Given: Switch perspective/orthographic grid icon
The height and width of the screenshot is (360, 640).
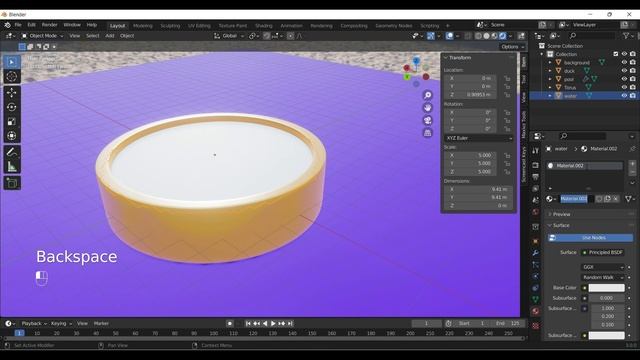Looking at the screenshot, I should coord(427,133).
